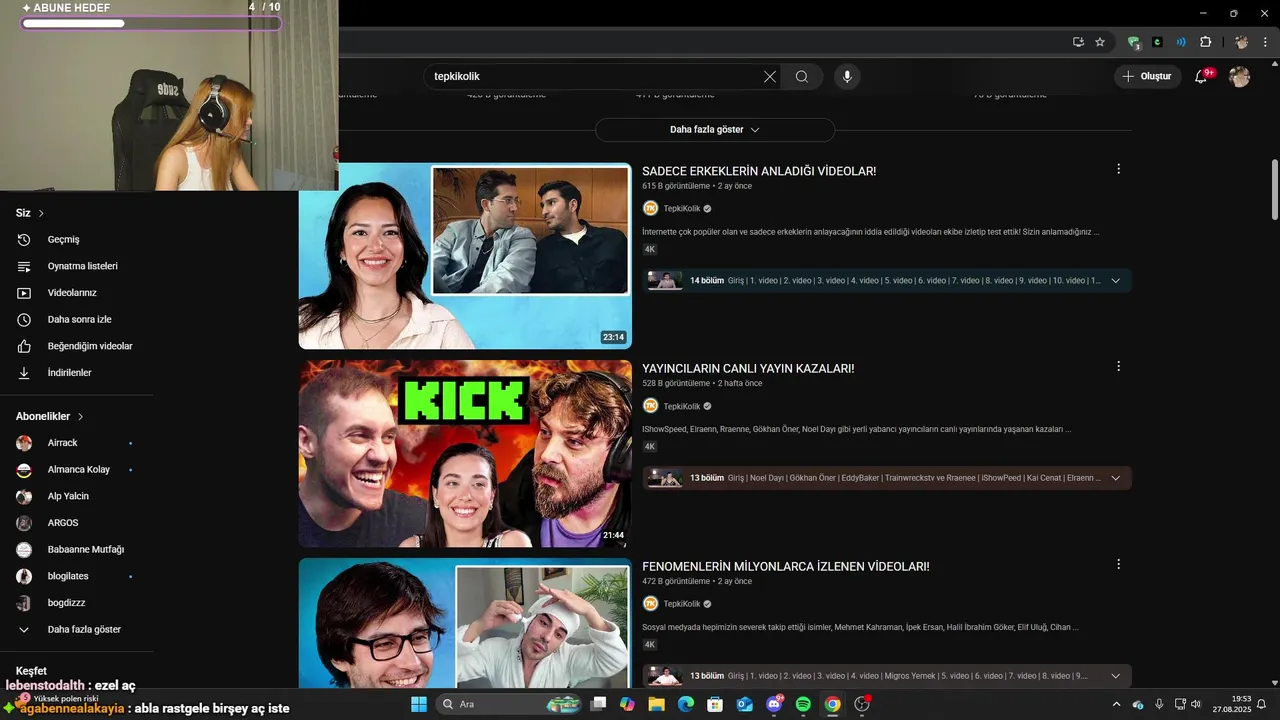
Task: Open SADECE ERKEKLERİN ANLADIĞI VİDEOLAR title
Action: tap(759, 171)
